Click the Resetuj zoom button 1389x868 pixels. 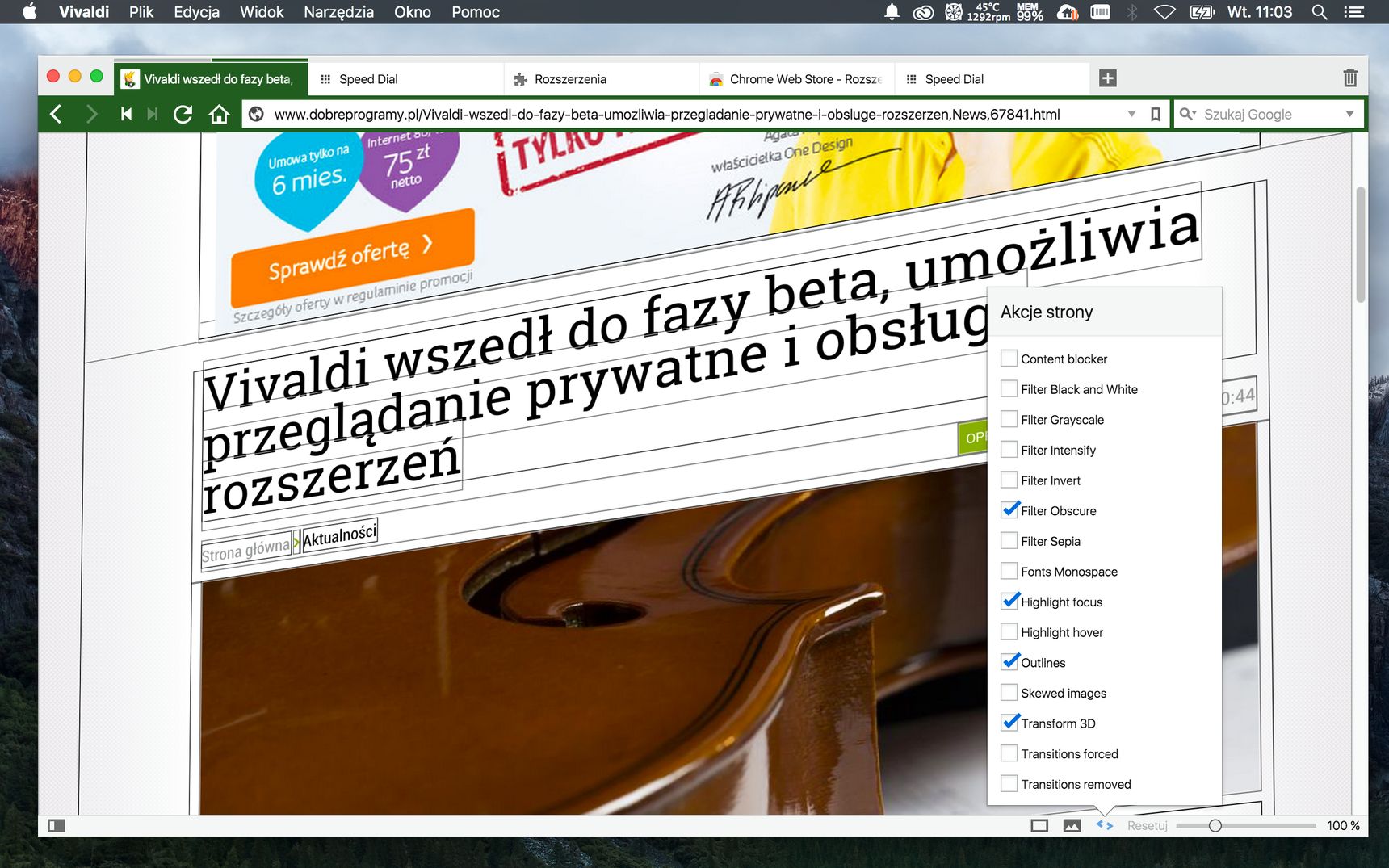(x=1148, y=825)
